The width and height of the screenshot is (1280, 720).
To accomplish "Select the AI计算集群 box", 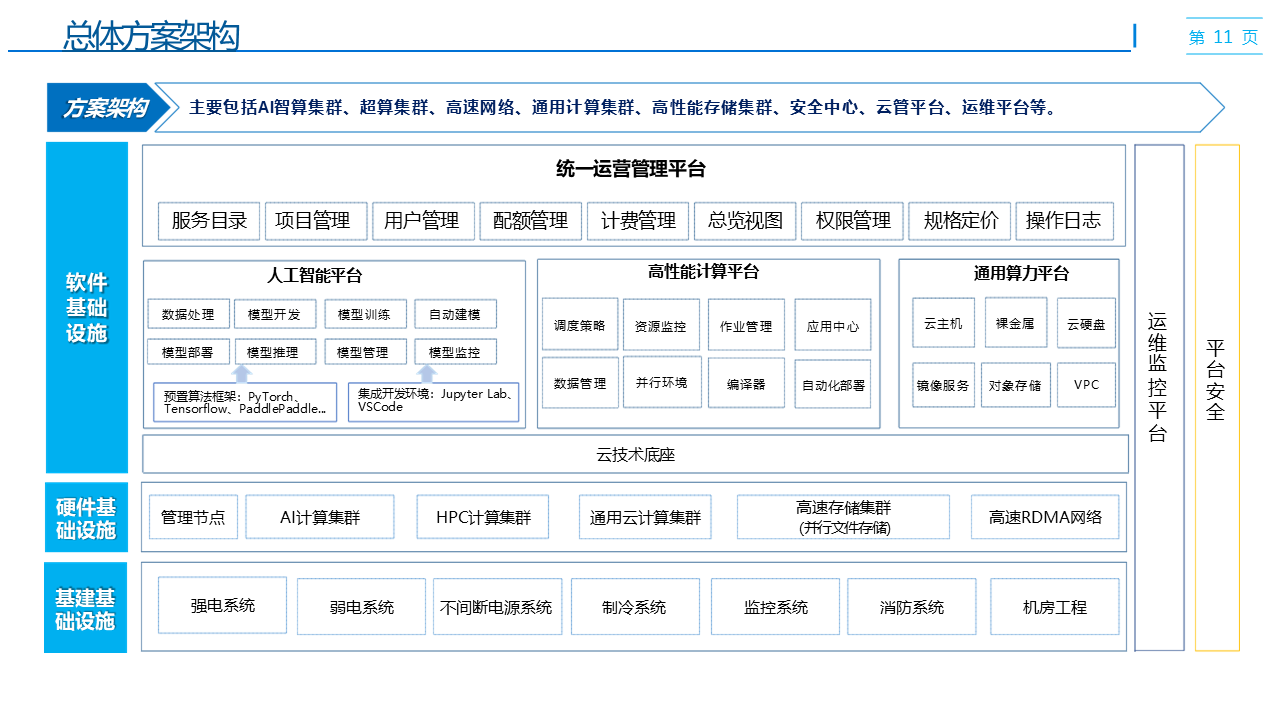I will (x=320, y=517).
